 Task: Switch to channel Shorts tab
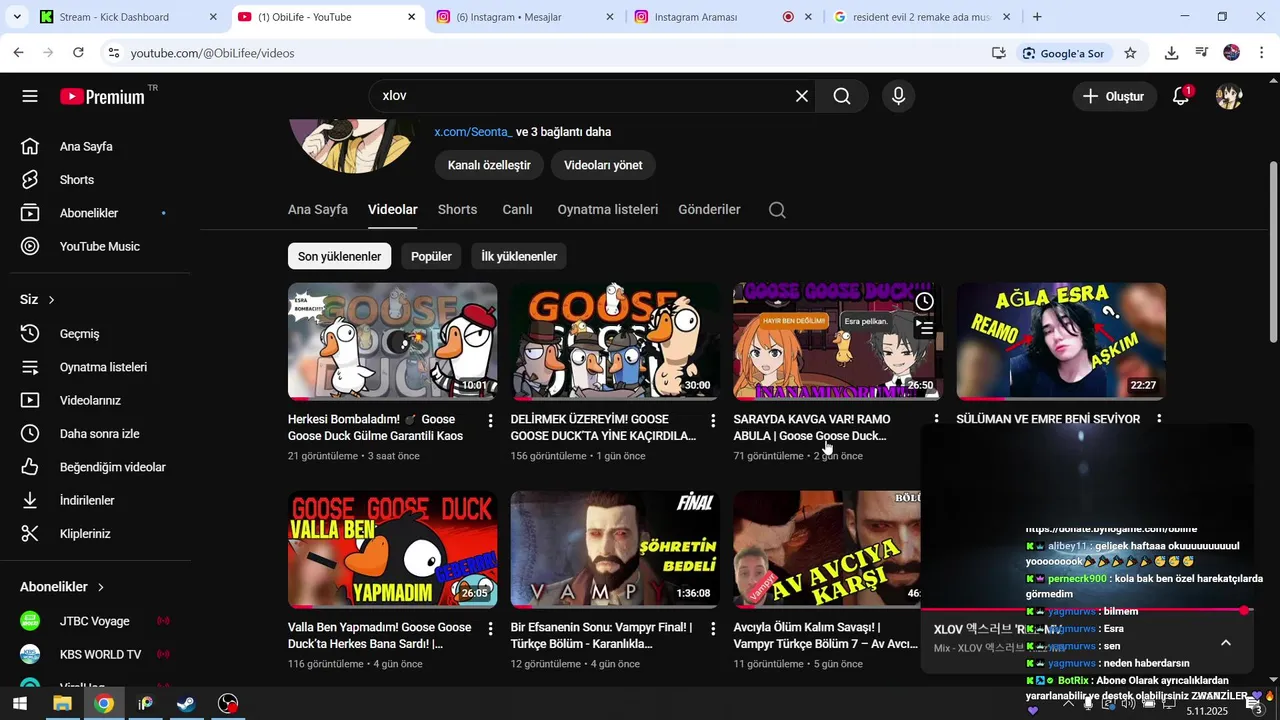457,209
